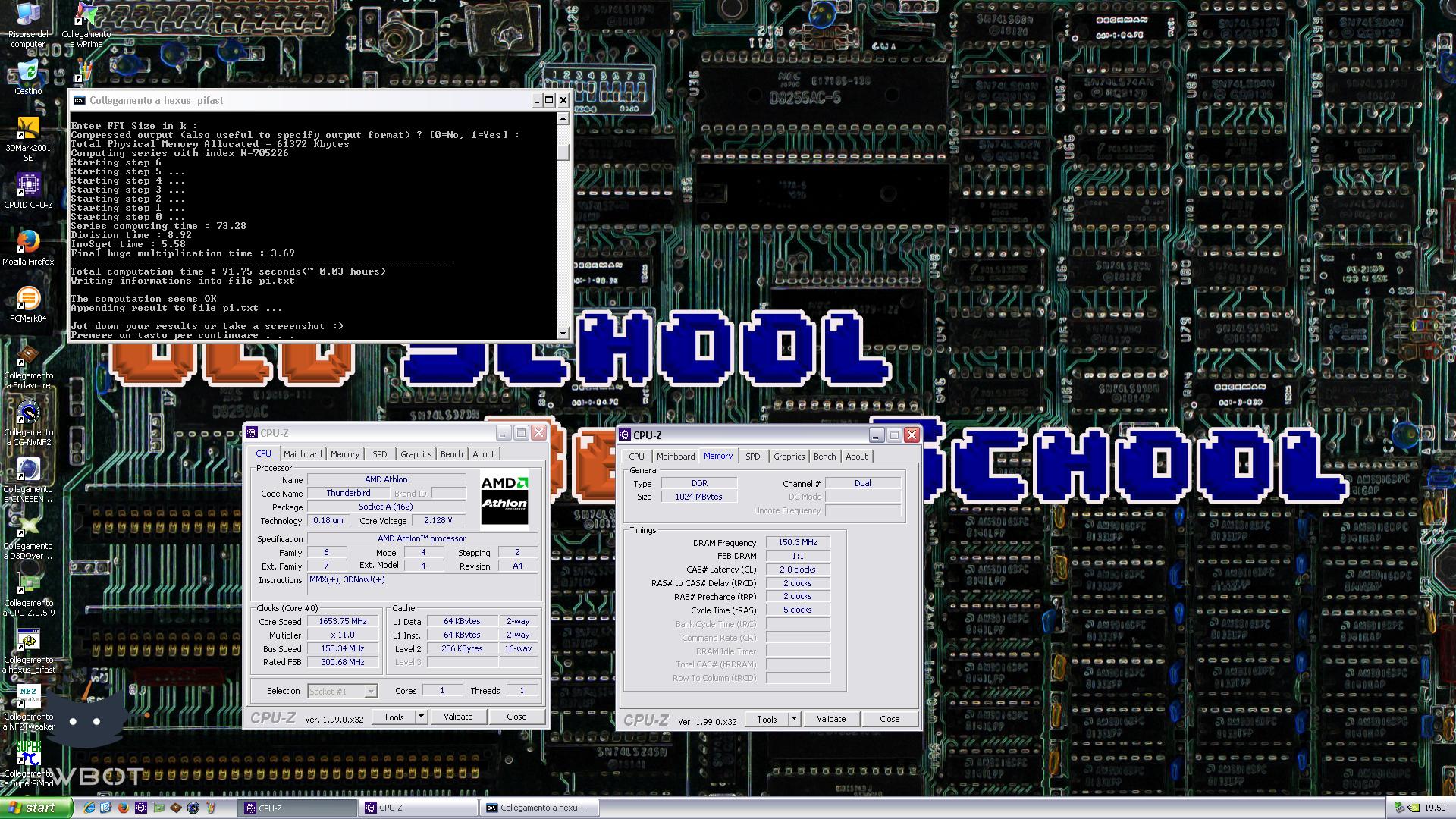Click the Memory Size value 1024 MBytes

click(x=698, y=497)
